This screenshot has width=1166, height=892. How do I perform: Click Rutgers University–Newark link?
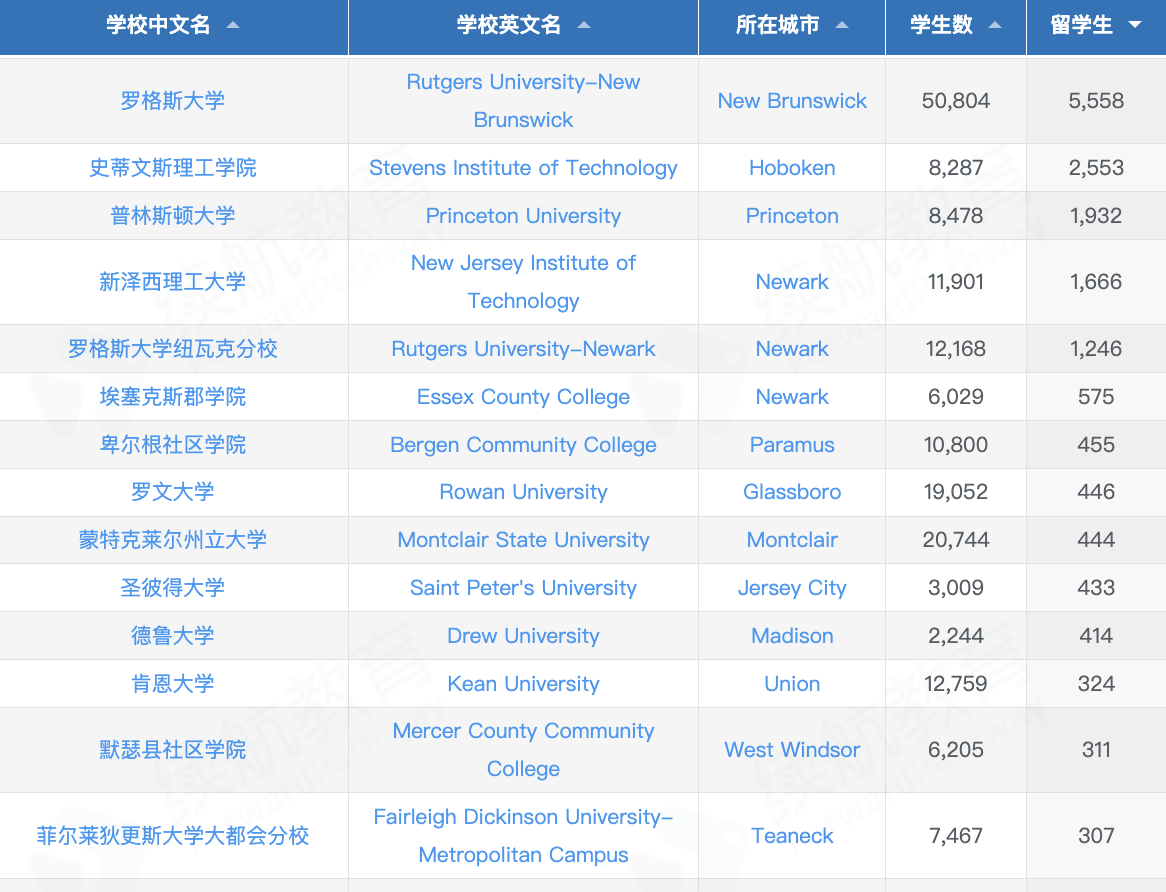point(523,349)
